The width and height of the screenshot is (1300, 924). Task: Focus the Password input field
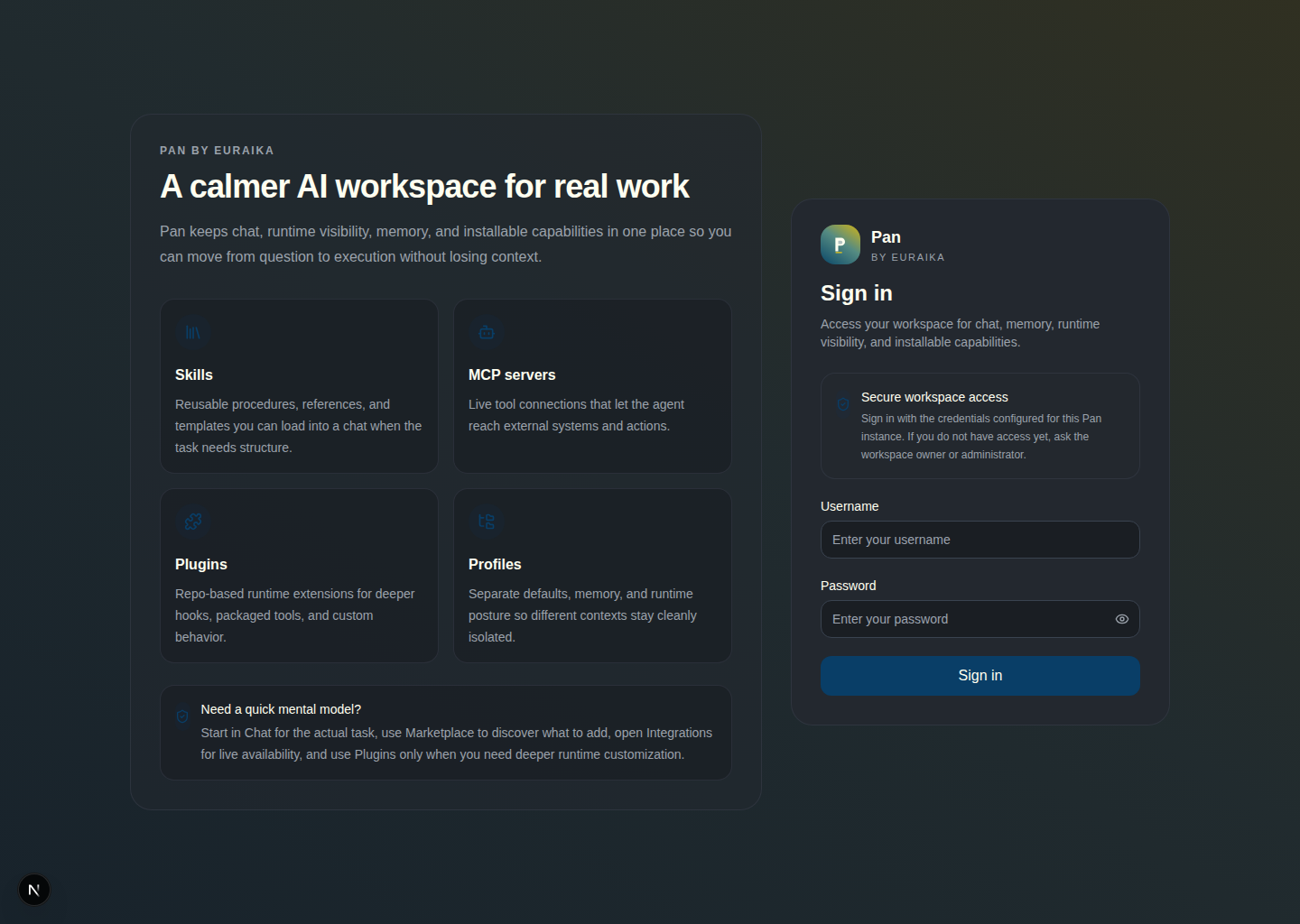coord(980,619)
